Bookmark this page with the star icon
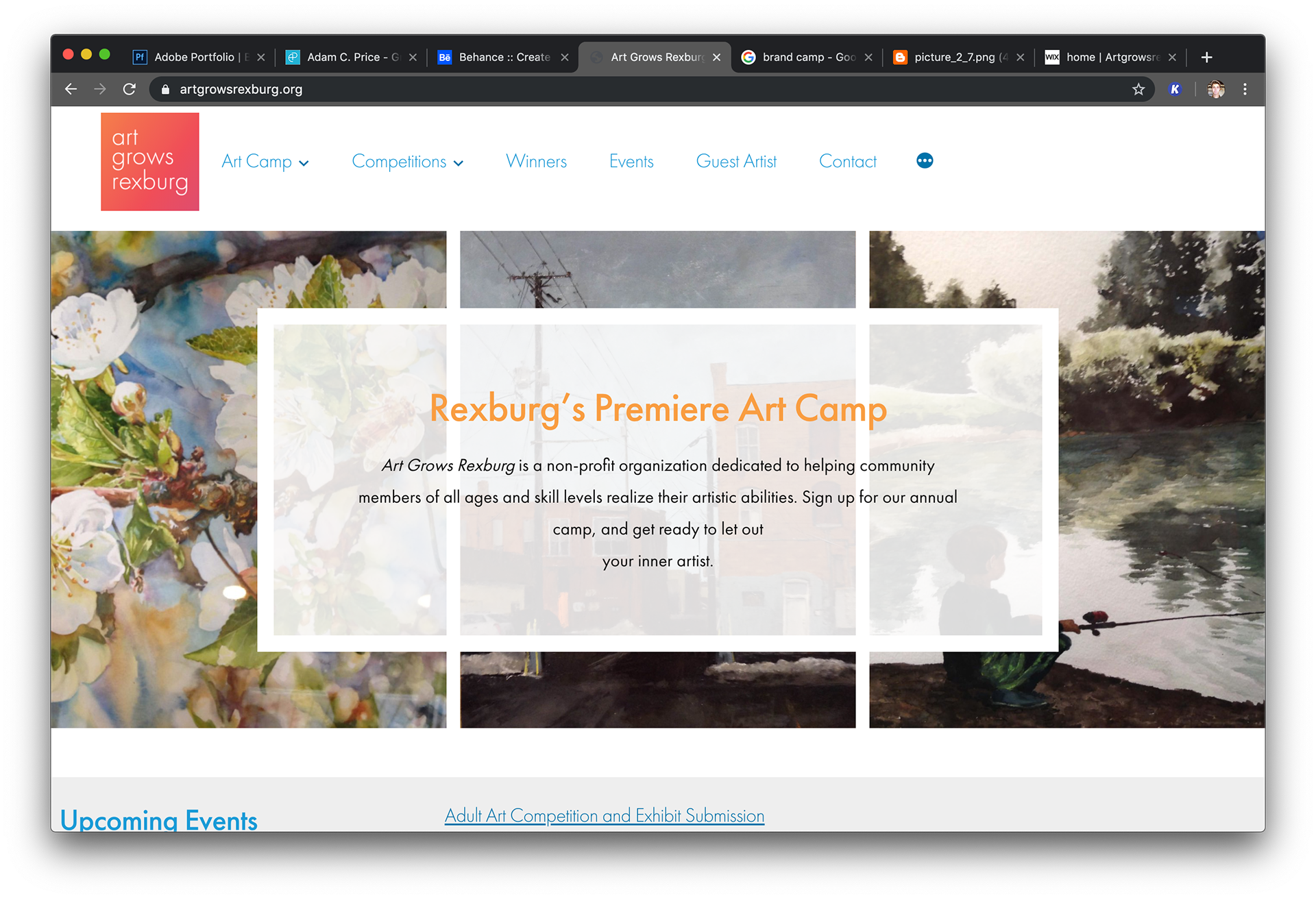Image resolution: width=1316 pixels, height=899 pixels. [1138, 89]
